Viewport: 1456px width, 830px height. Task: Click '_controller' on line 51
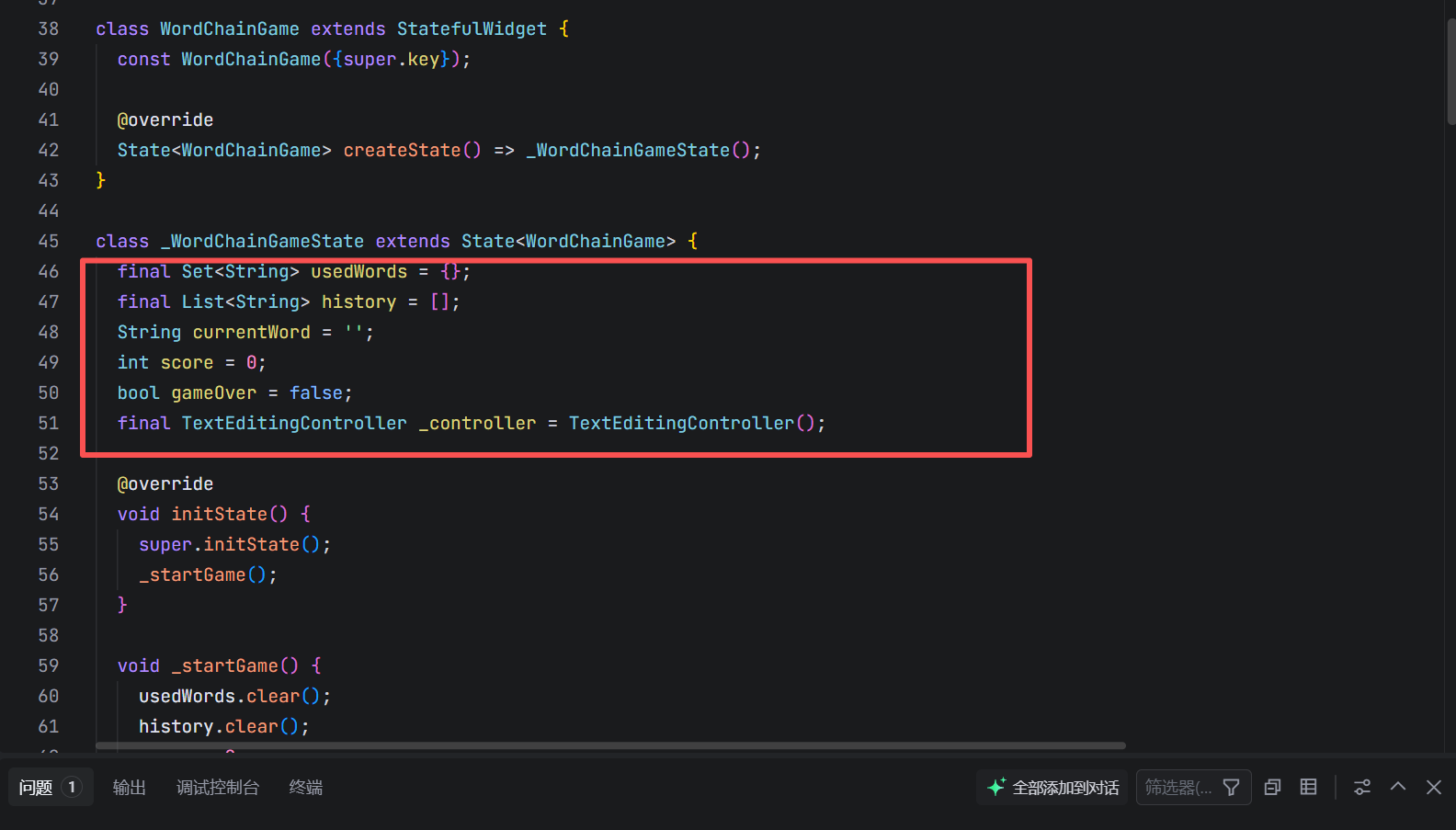pos(477,423)
